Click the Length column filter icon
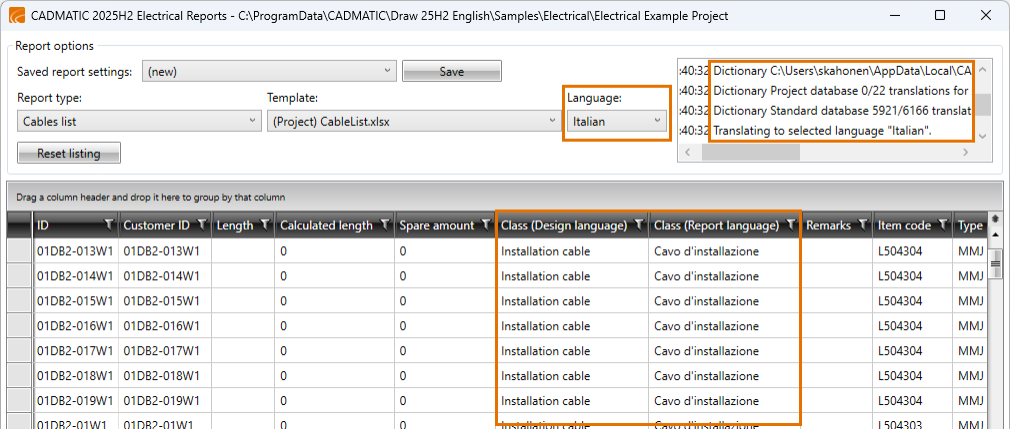1010x429 pixels. pyautogui.click(x=264, y=225)
